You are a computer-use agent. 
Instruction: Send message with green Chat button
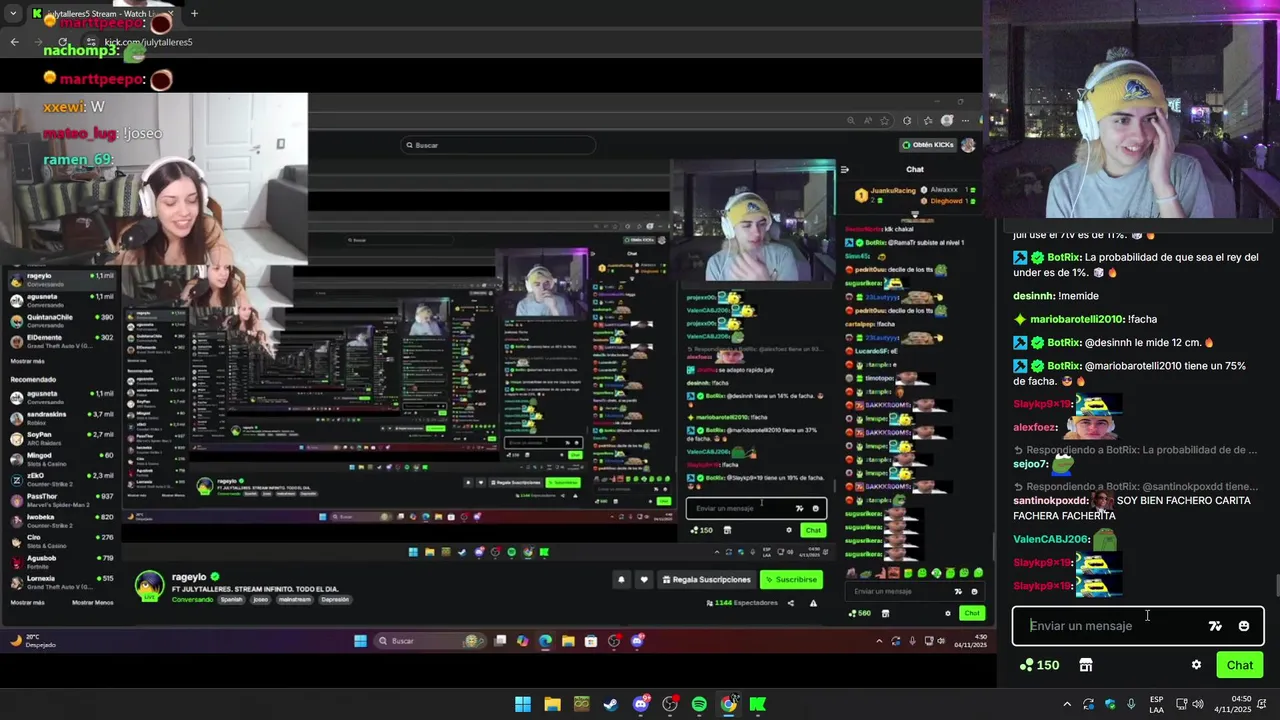pos(1240,665)
